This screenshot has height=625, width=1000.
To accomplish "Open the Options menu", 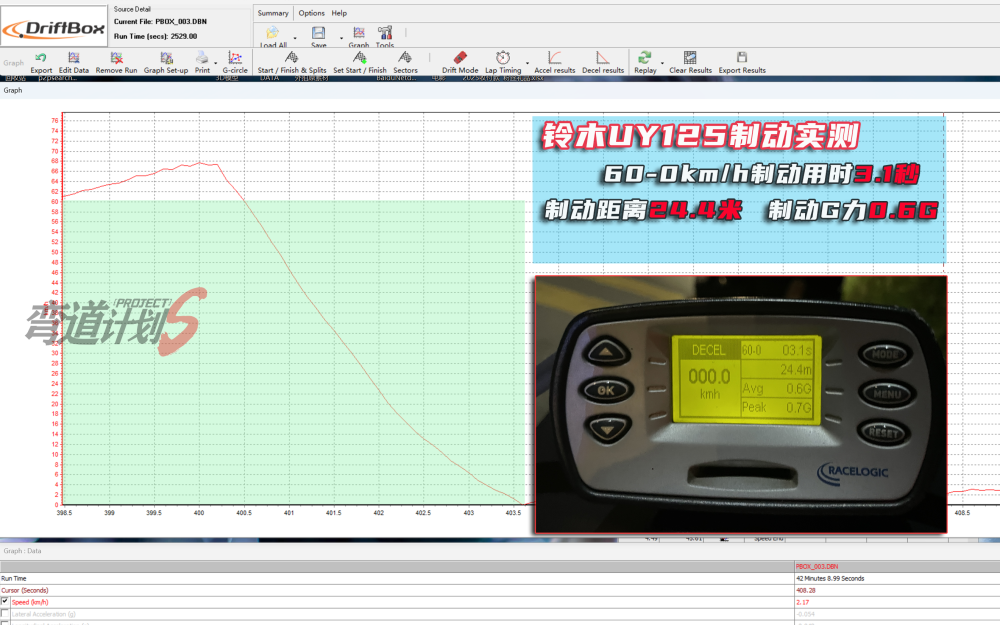I will point(311,13).
